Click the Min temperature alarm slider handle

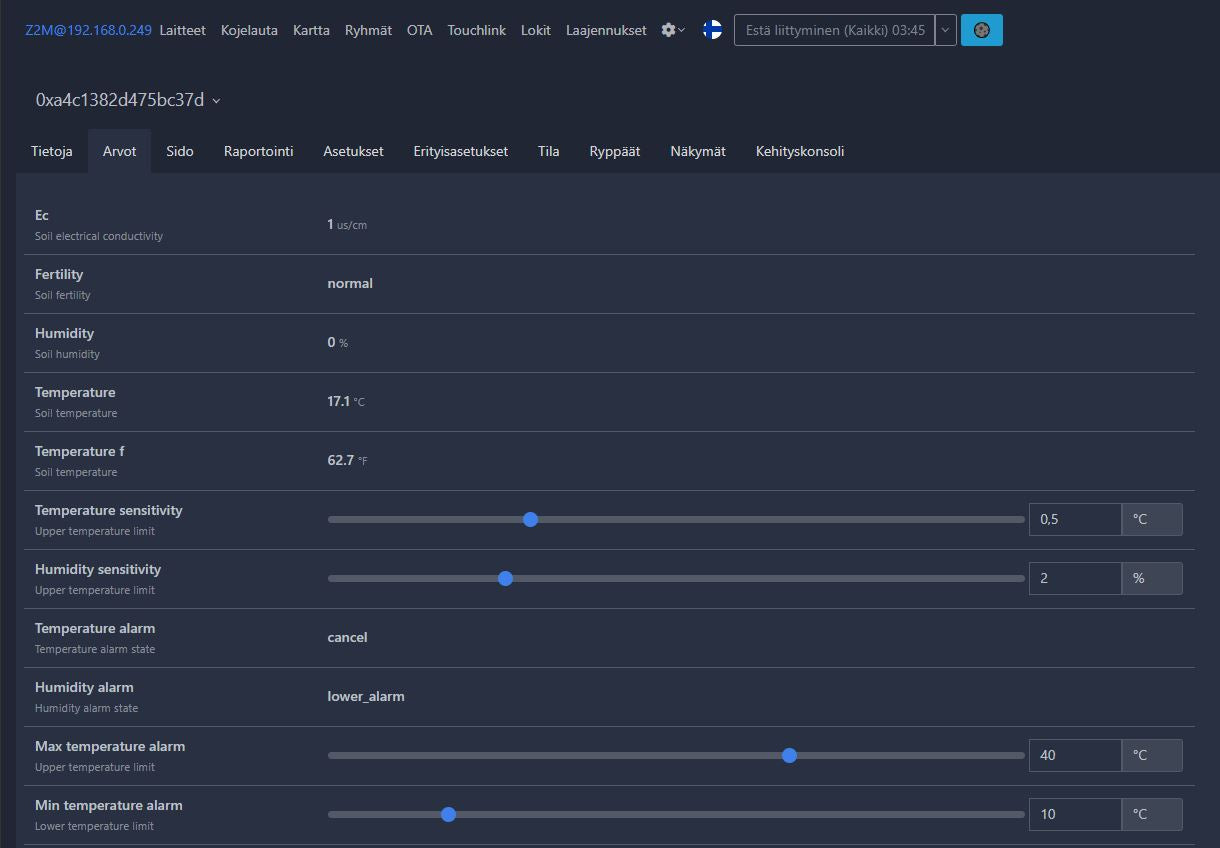pyautogui.click(x=448, y=814)
